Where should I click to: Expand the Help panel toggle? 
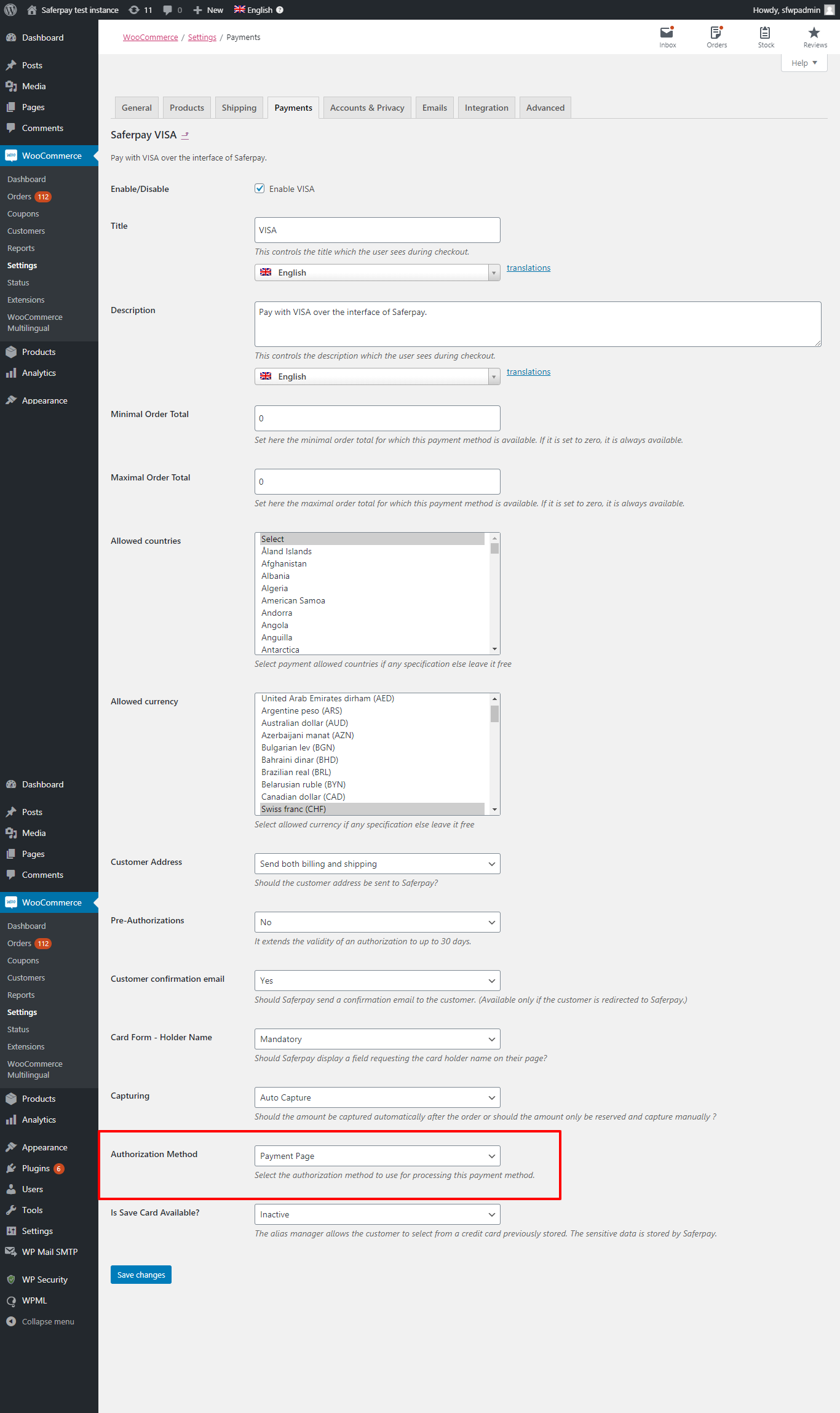click(x=804, y=63)
